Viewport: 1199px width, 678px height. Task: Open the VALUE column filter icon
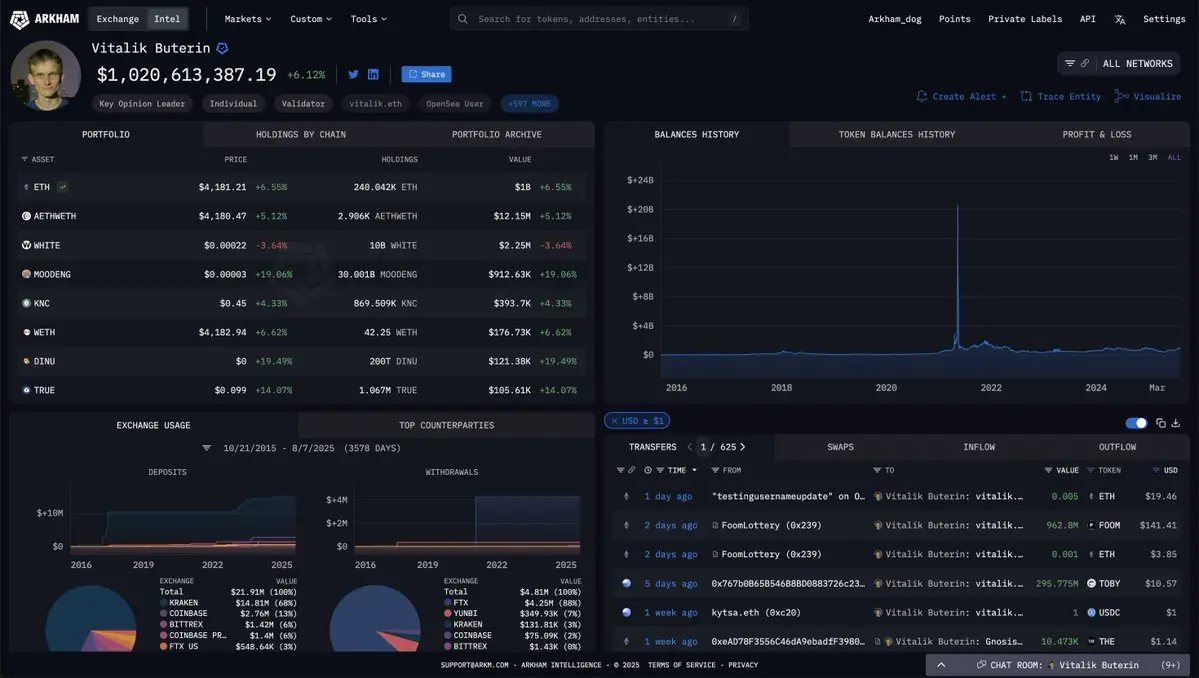pyautogui.click(x=1048, y=470)
